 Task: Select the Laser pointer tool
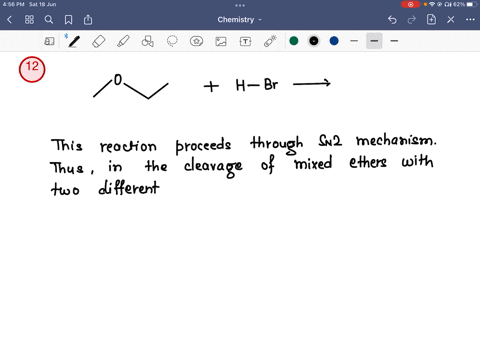coord(270,41)
